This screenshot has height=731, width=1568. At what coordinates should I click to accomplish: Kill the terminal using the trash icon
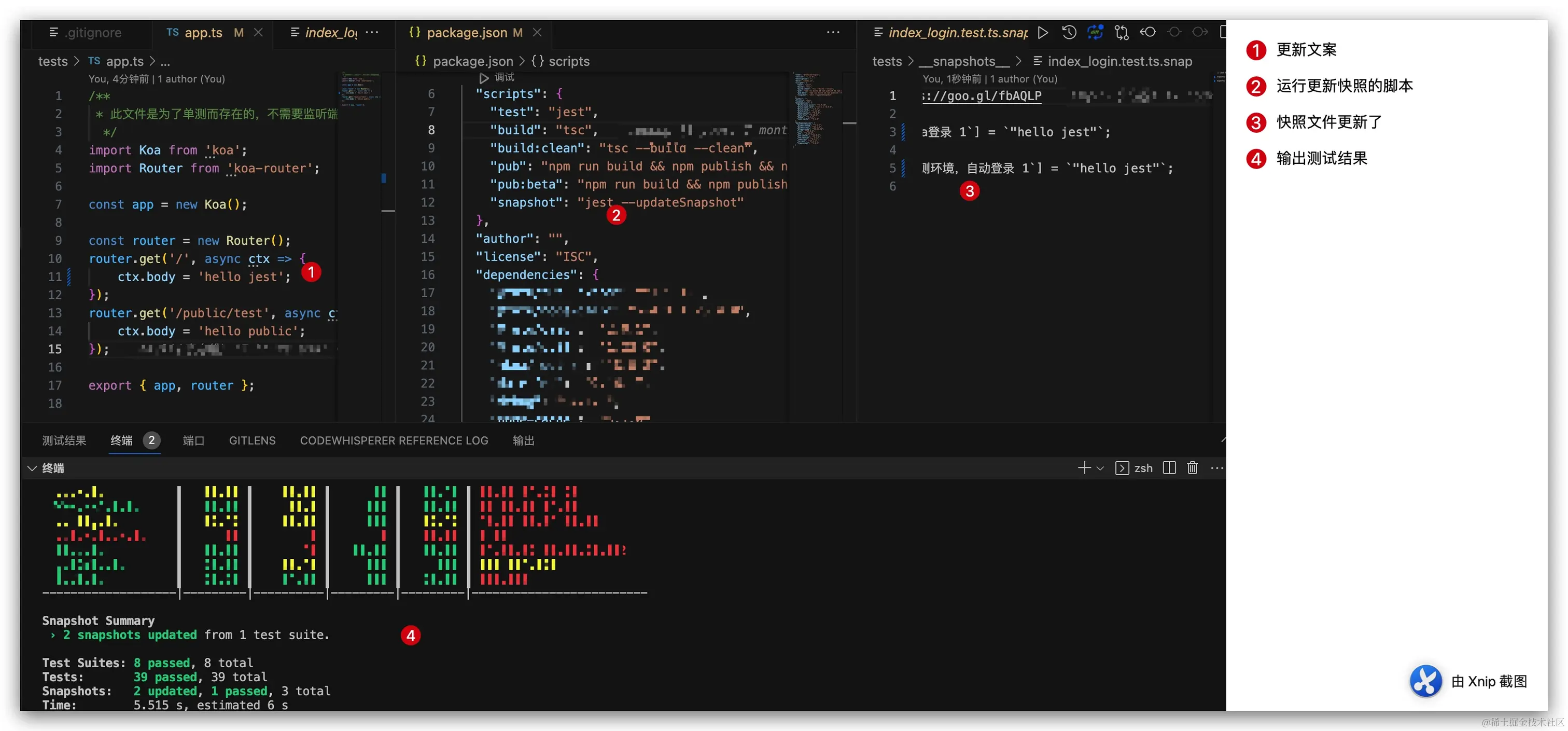click(x=1192, y=468)
